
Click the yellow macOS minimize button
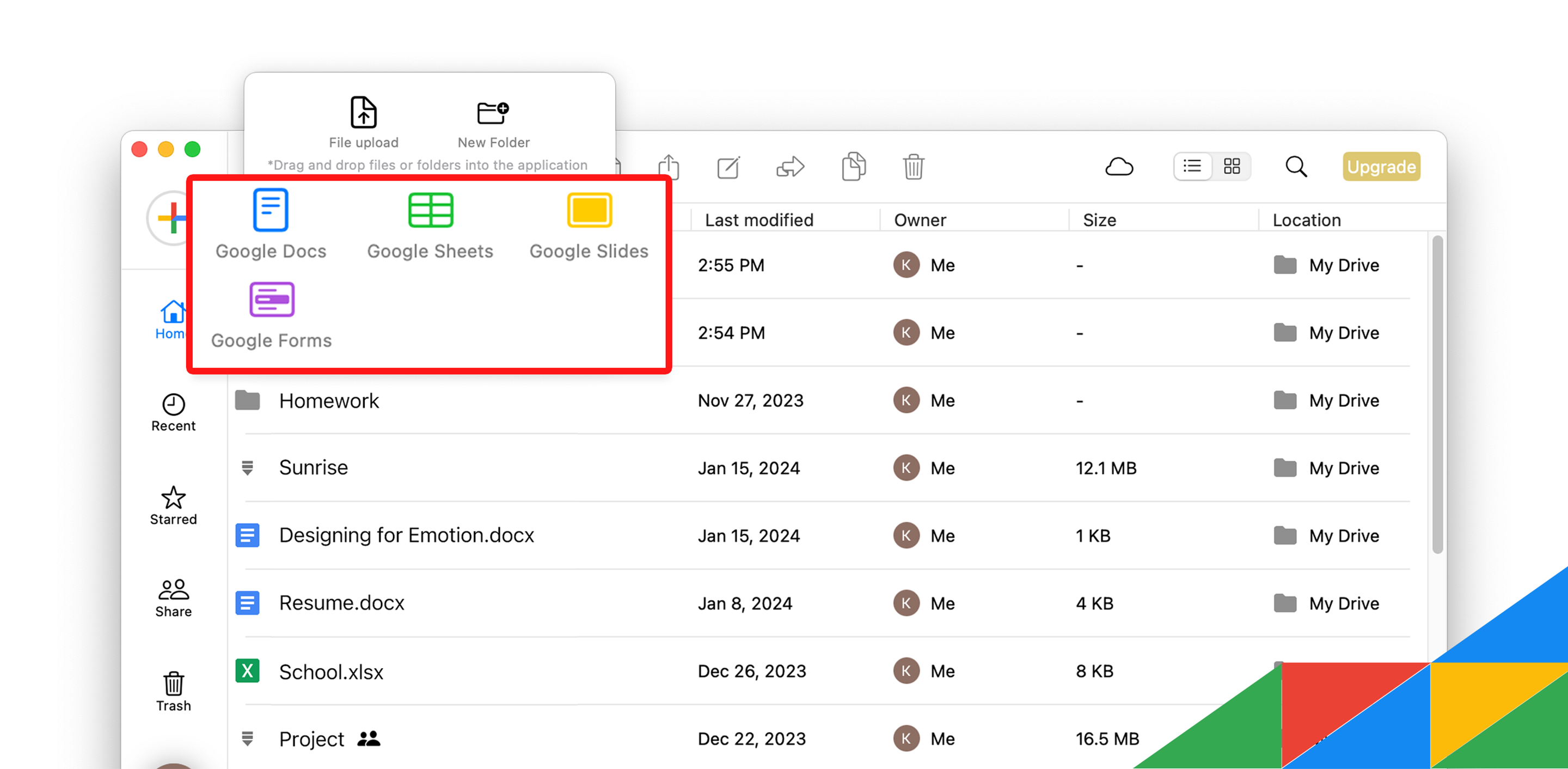click(x=166, y=149)
